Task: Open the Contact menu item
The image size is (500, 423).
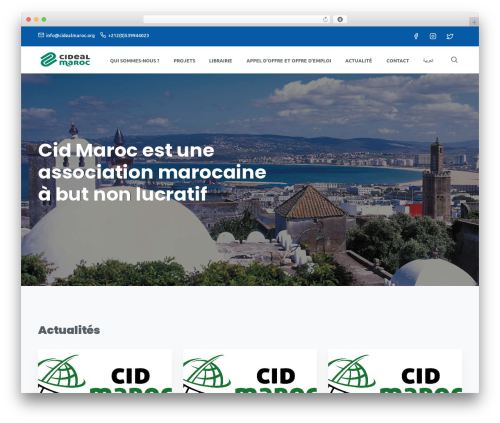Action: pos(397,61)
